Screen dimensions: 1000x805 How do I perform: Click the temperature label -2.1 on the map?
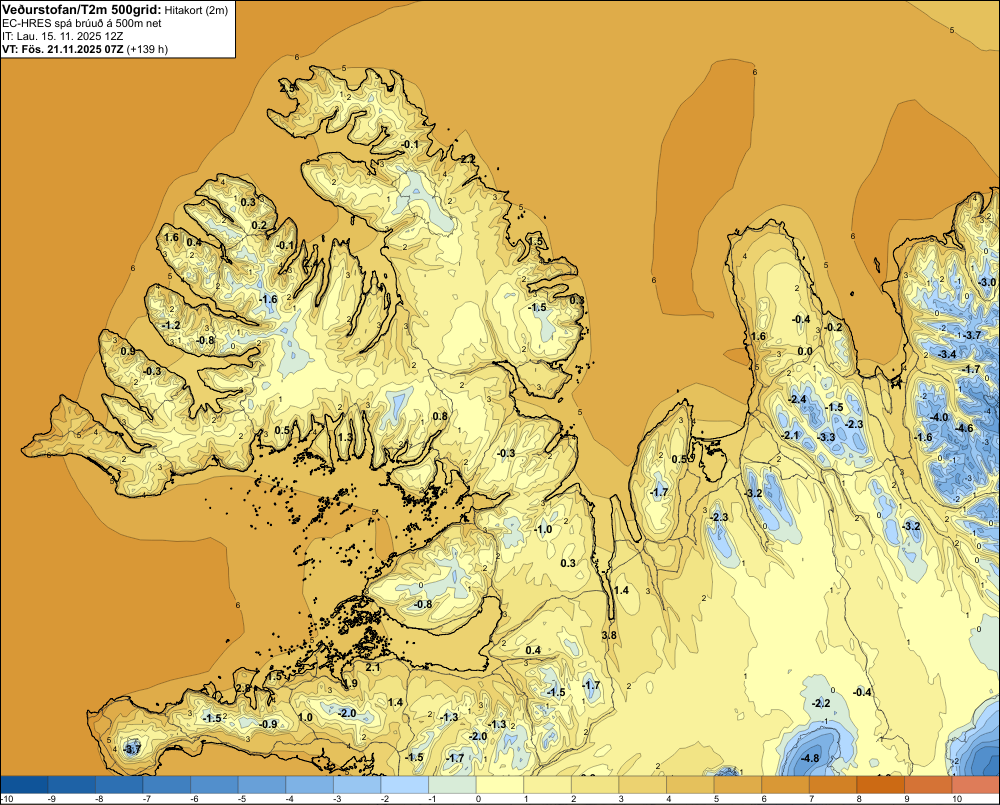coord(790,435)
